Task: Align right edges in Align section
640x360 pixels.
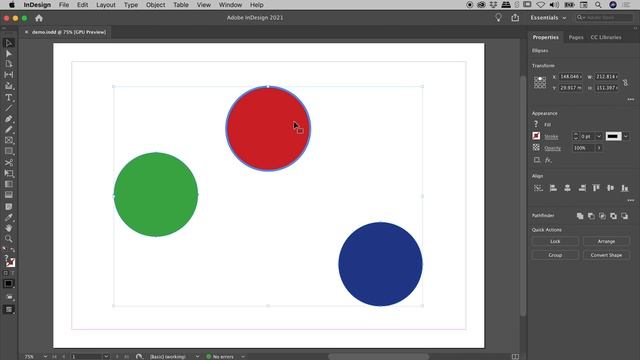Action: pyautogui.click(x=582, y=188)
